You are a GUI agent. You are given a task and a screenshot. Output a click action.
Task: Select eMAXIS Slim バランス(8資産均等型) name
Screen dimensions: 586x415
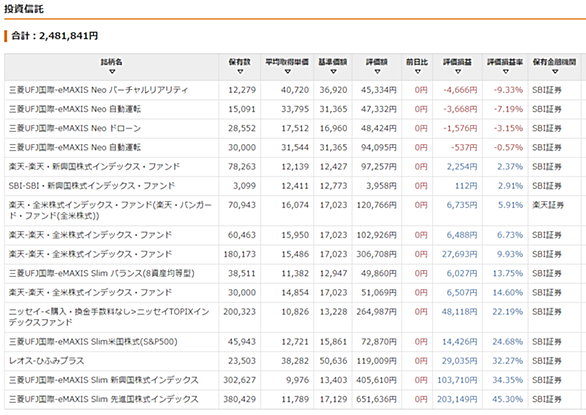(x=102, y=273)
